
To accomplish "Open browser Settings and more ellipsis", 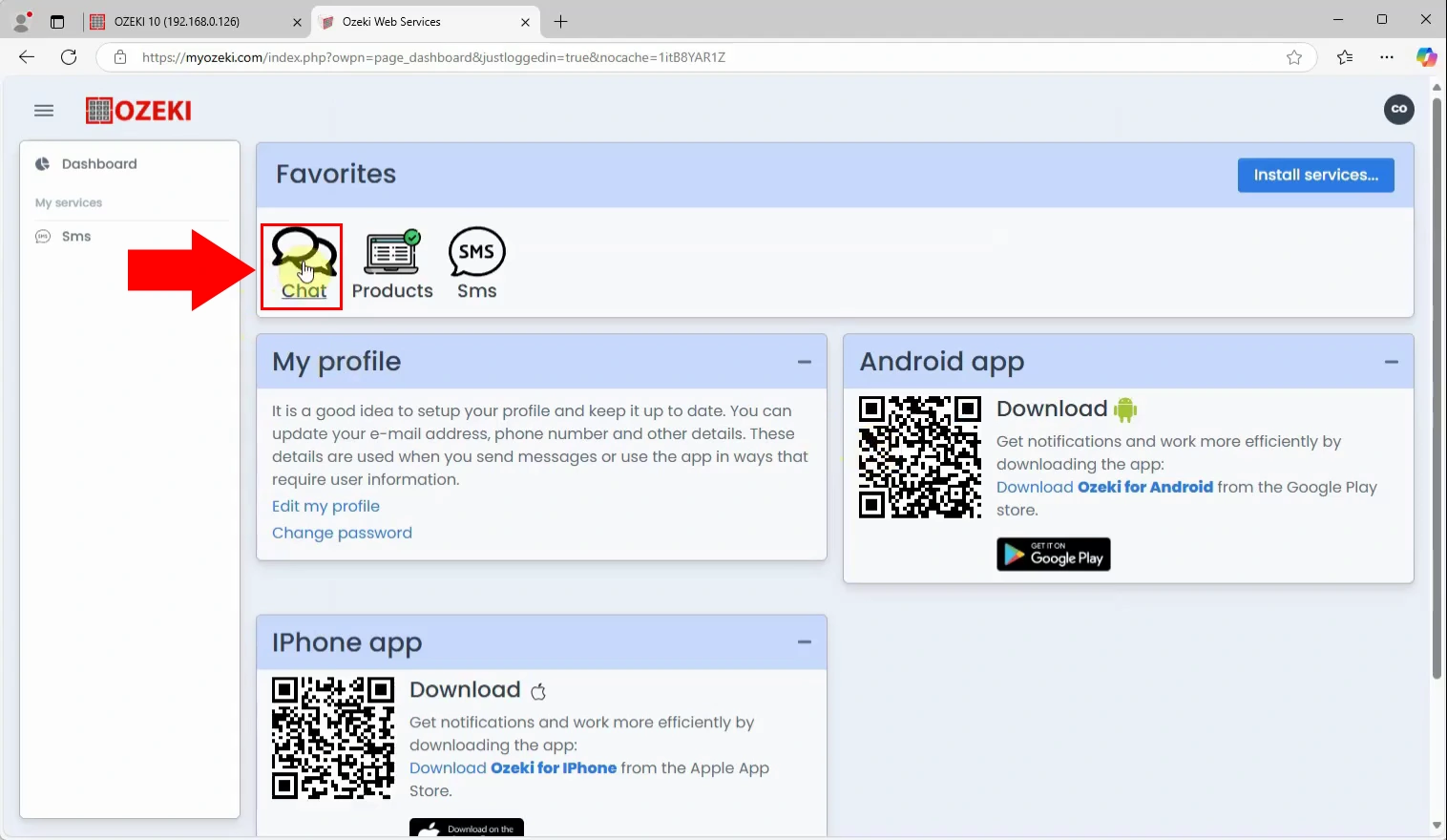I will tap(1387, 57).
